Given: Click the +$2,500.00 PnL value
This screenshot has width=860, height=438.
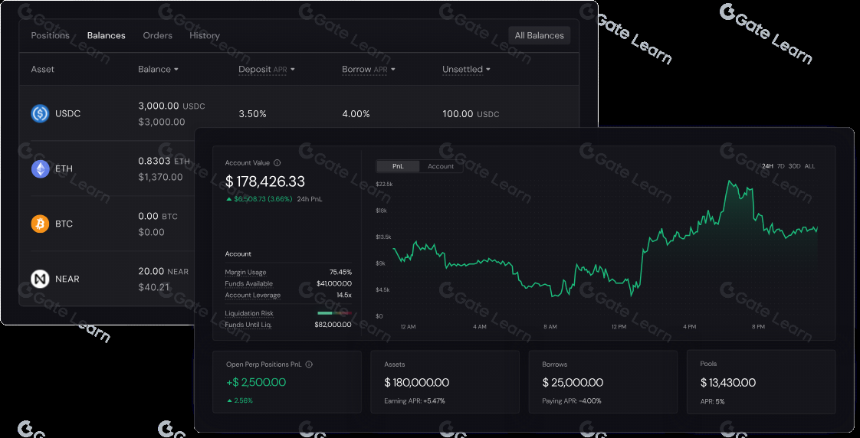Looking at the screenshot, I should [256, 382].
